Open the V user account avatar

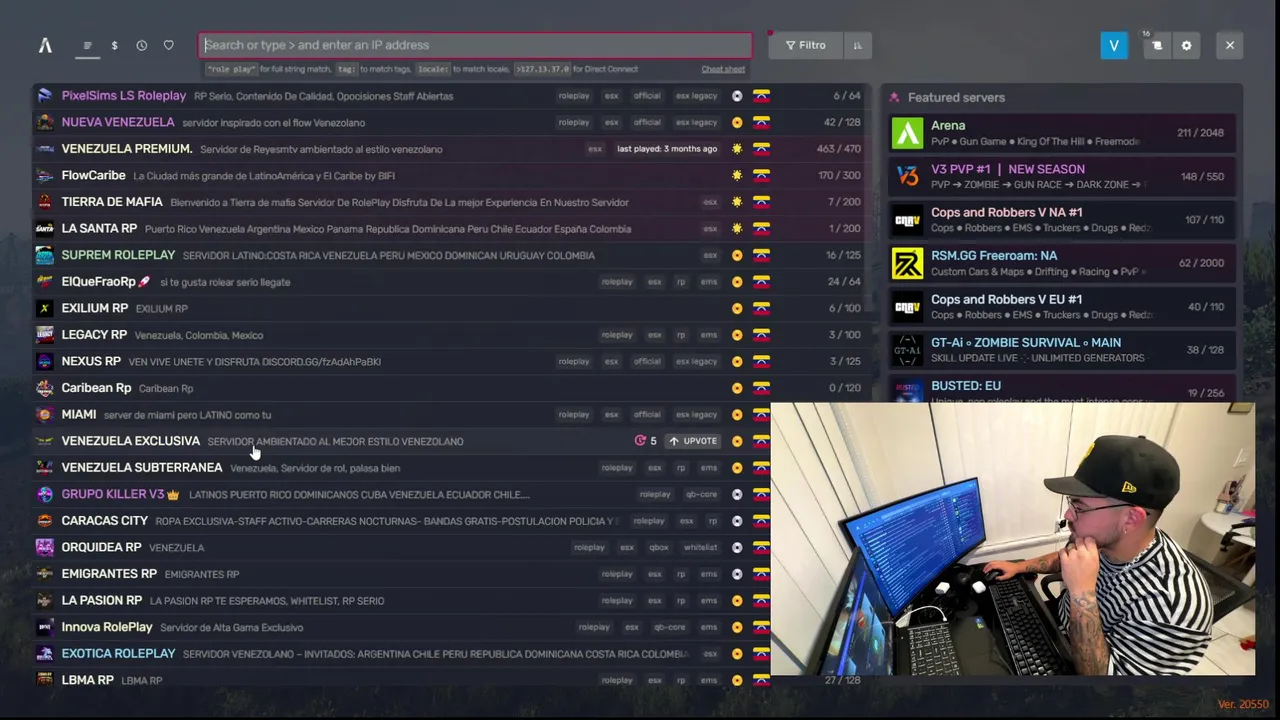1114,45
